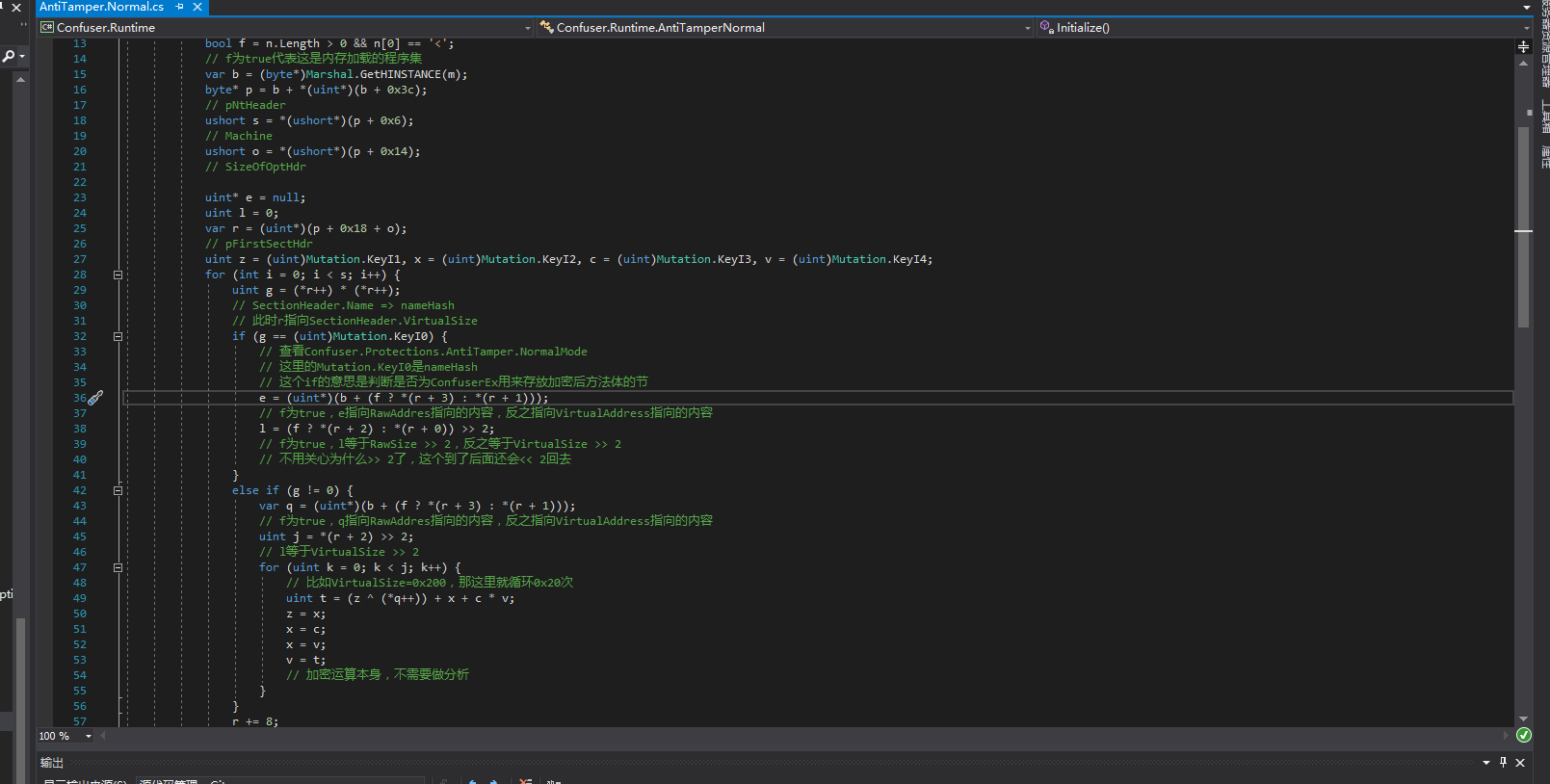Close the AntiTamper.Normal.cs tab
Screen dimensions: 1550x784
click(197, 7)
